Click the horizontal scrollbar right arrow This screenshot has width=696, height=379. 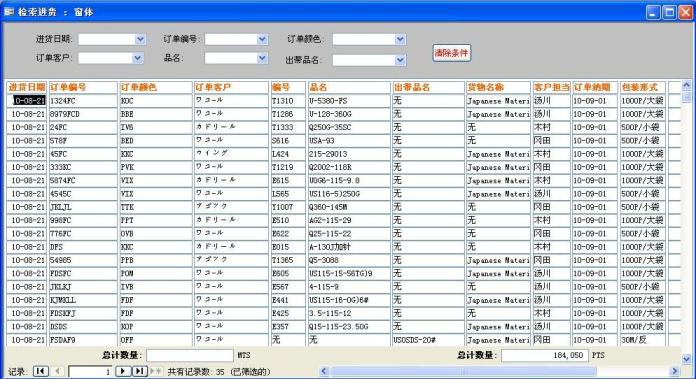(x=675, y=371)
